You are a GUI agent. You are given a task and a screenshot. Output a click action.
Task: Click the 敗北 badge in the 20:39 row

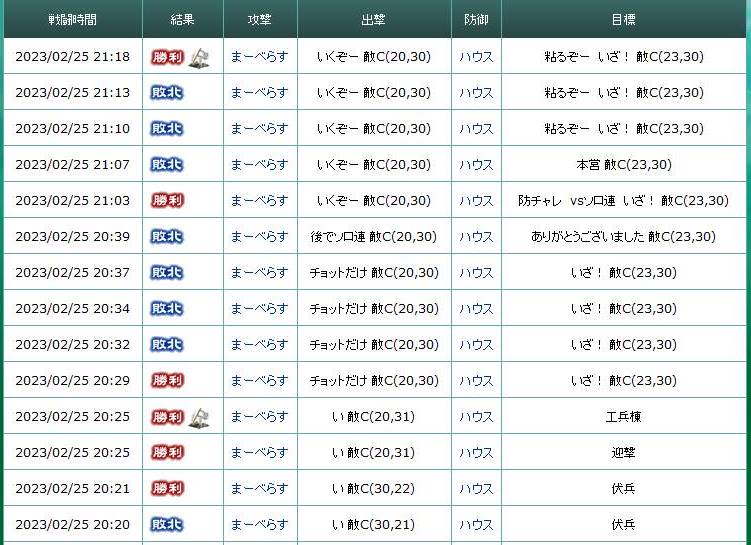[x=167, y=237]
